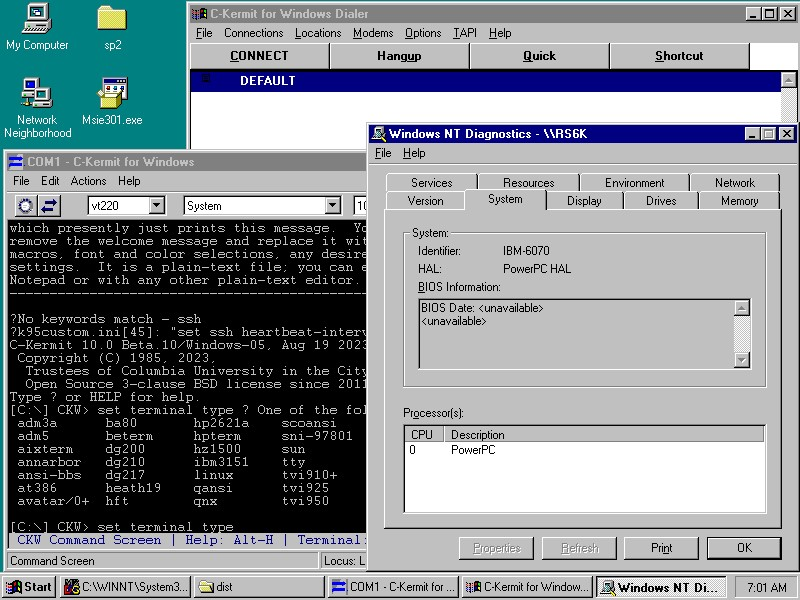
Task: Click the down arrow of the BIOS Information scrollbar
Action: click(741, 360)
